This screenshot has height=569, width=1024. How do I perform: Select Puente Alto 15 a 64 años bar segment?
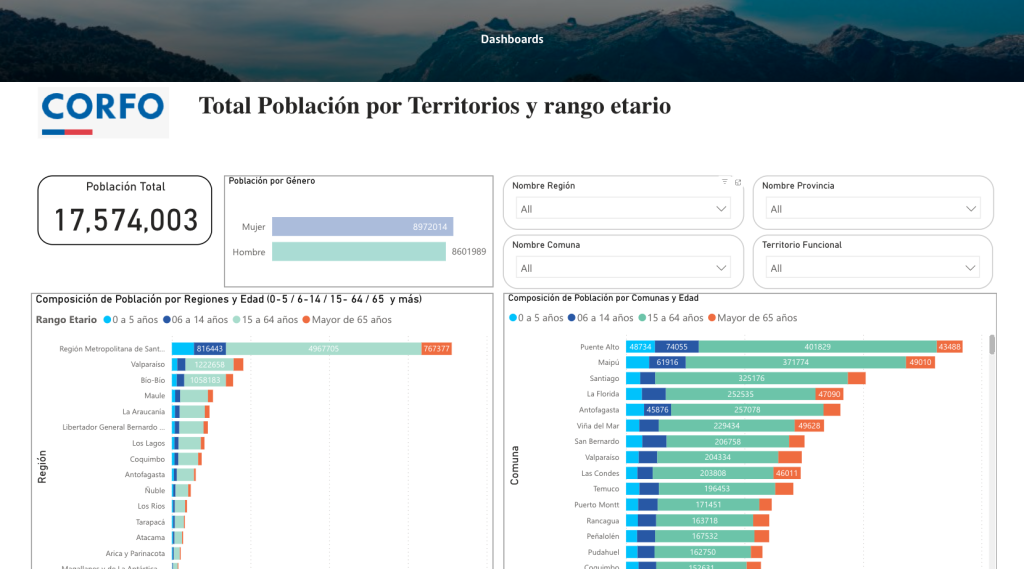[817, 347]
